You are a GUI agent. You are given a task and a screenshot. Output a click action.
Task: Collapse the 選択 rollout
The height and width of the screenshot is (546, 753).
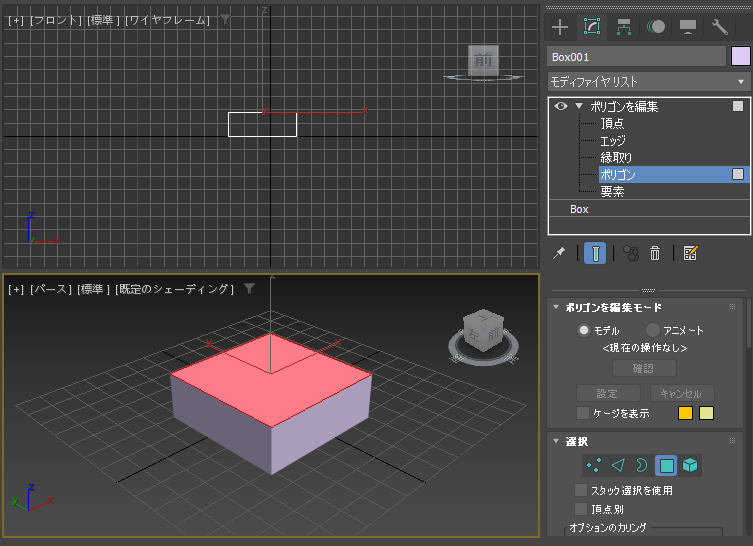556,441
